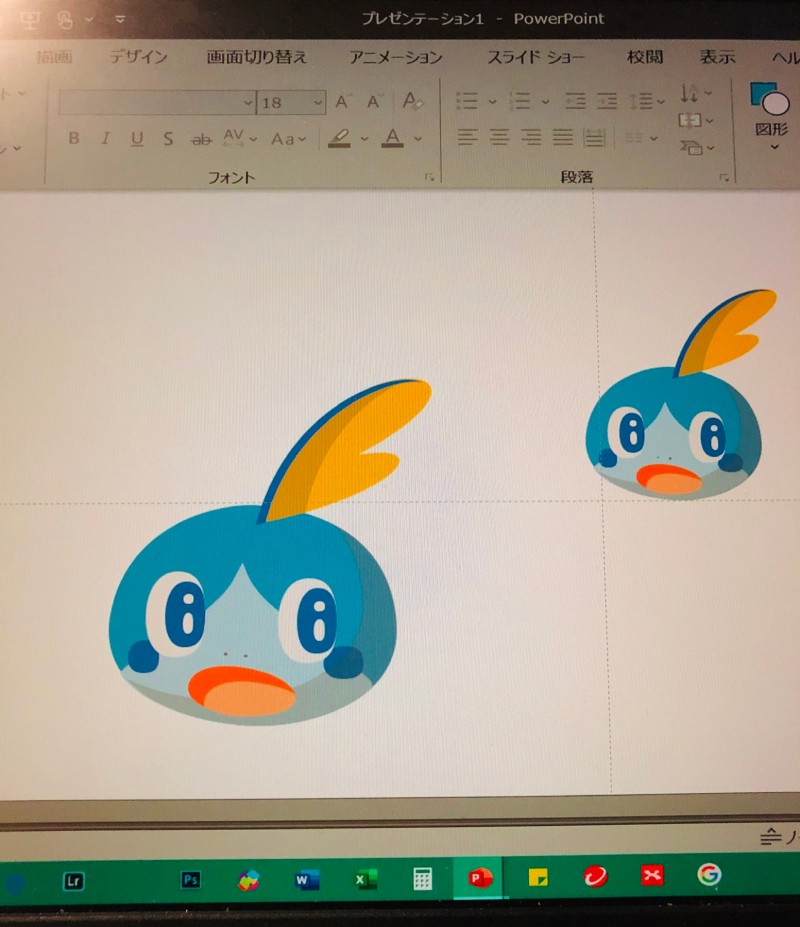This screenshot has width=800, height=927.
Task: Apply font color A
Action: 393,138
